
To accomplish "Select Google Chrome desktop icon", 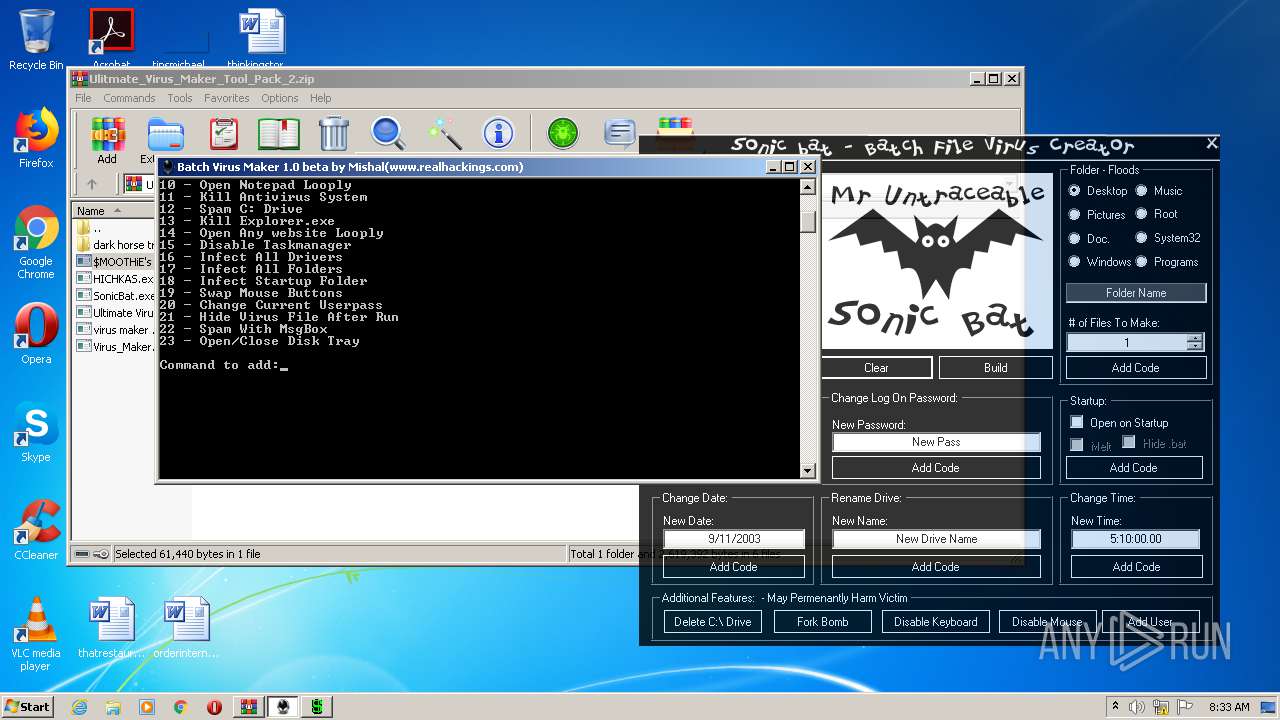I will tap(36, 242).
